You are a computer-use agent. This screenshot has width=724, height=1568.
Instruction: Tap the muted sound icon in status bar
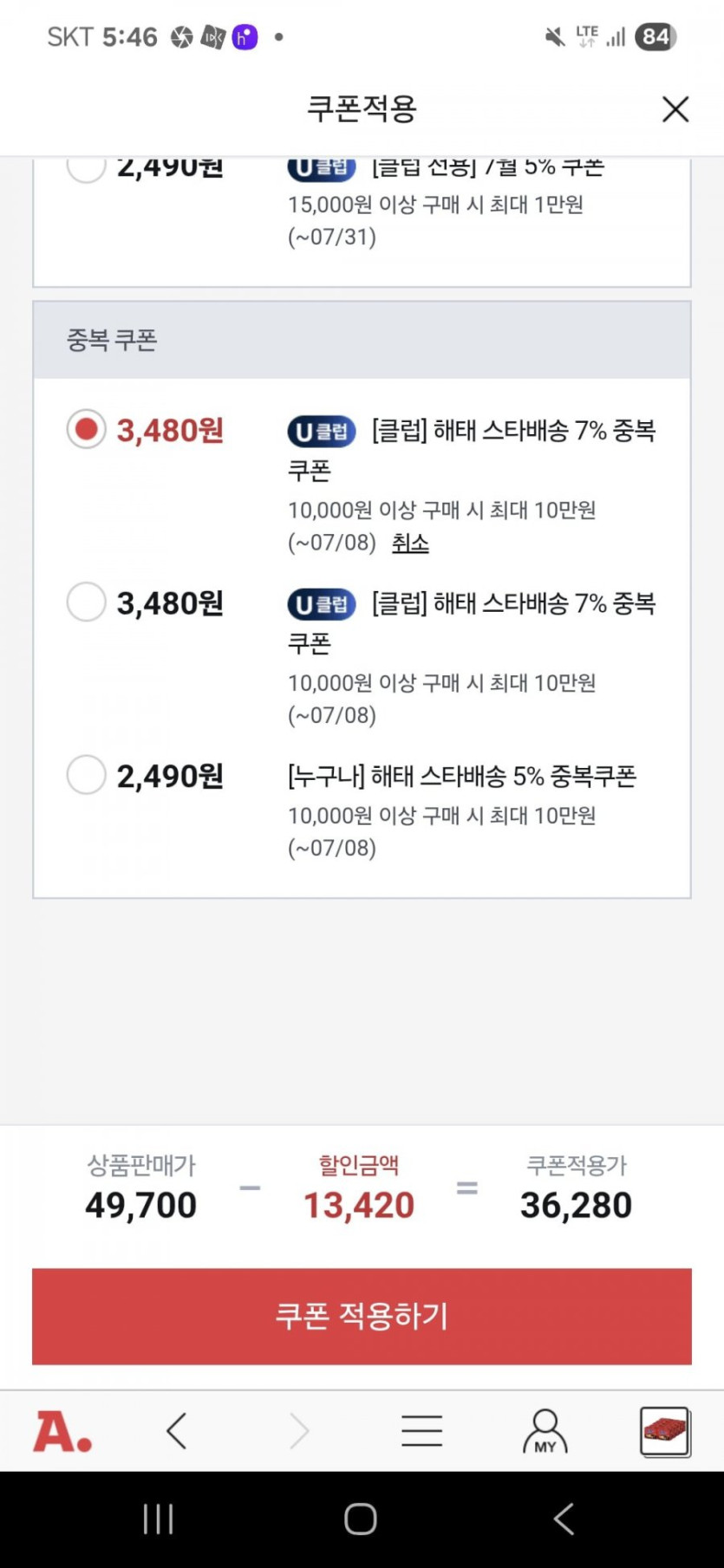(554, 37)
